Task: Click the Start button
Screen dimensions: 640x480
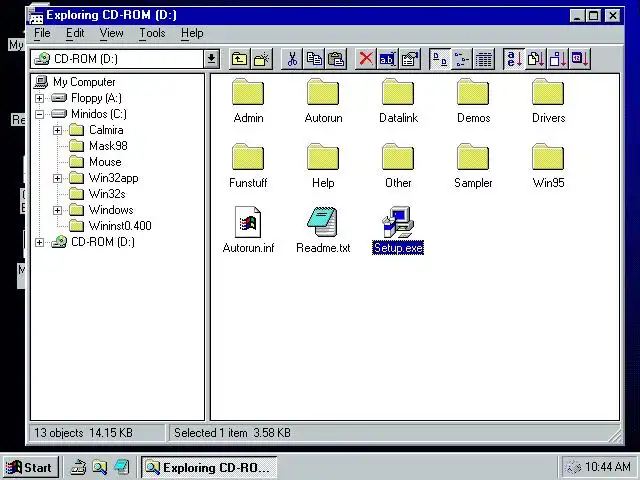Action: 30,467
